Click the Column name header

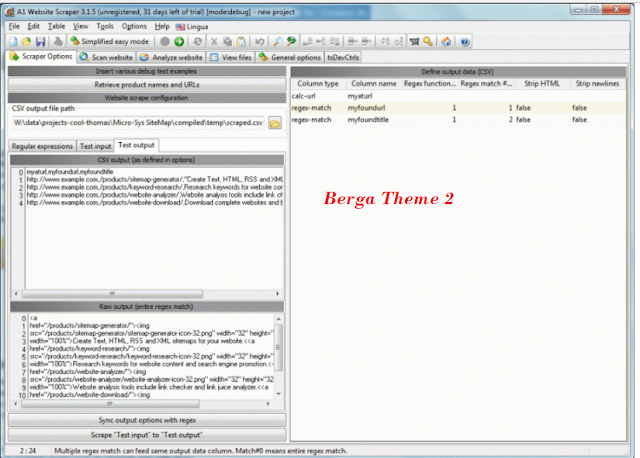[x=374, y=84]
